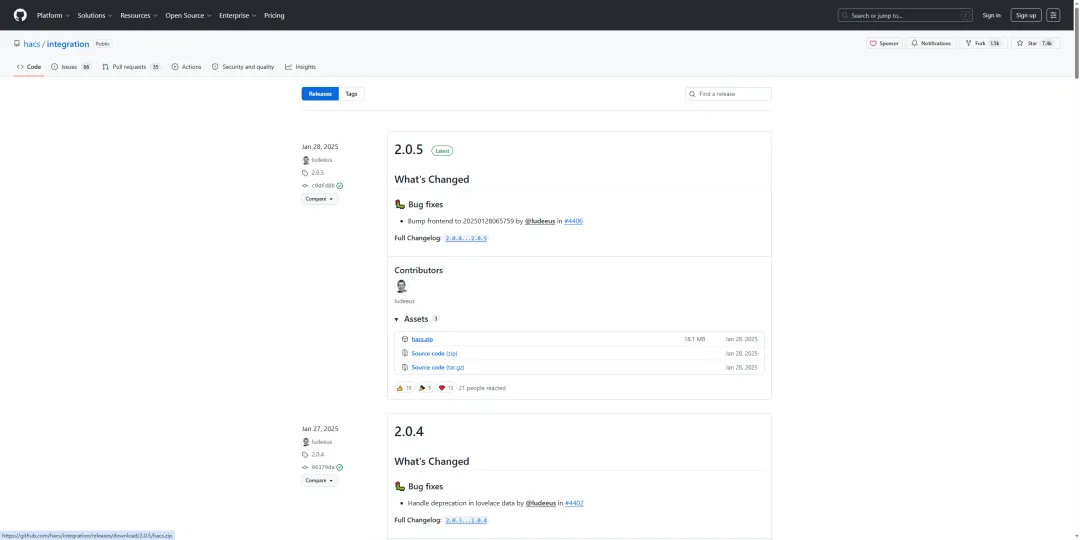This screenshot has height=540, width=1080.
Task: Click the Sign up button
Action: 1026,15
